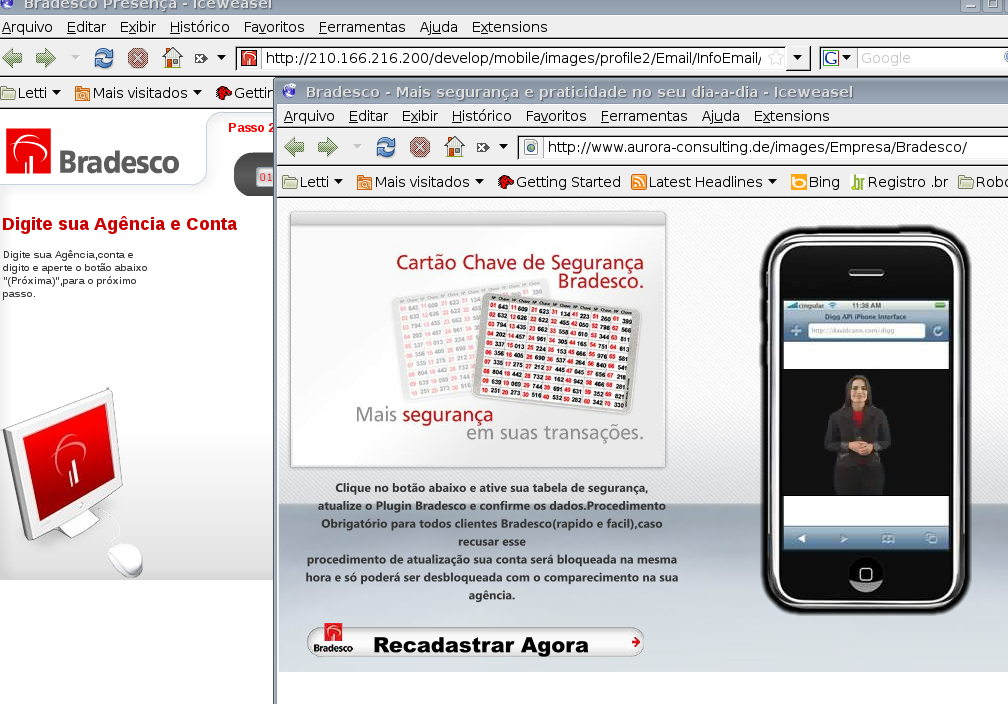1008x704 pixels.
Task: Open the dropdown arrow after the tag icon, front window
Action: [504, 147]
